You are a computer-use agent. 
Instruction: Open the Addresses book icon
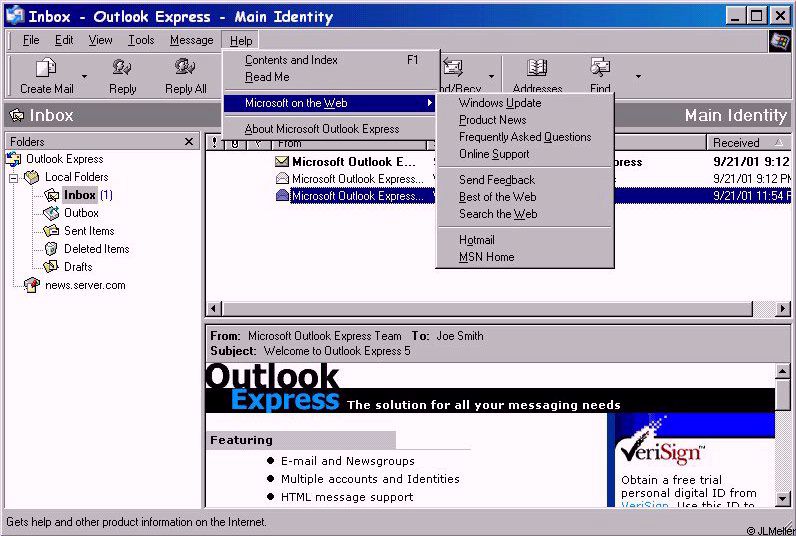(x=537, y=68)
